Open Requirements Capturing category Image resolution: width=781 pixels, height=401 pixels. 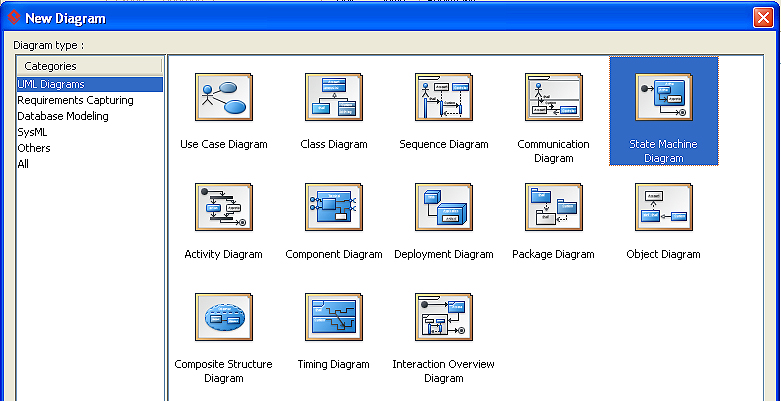pyautogui.click(x=75, y=100)
